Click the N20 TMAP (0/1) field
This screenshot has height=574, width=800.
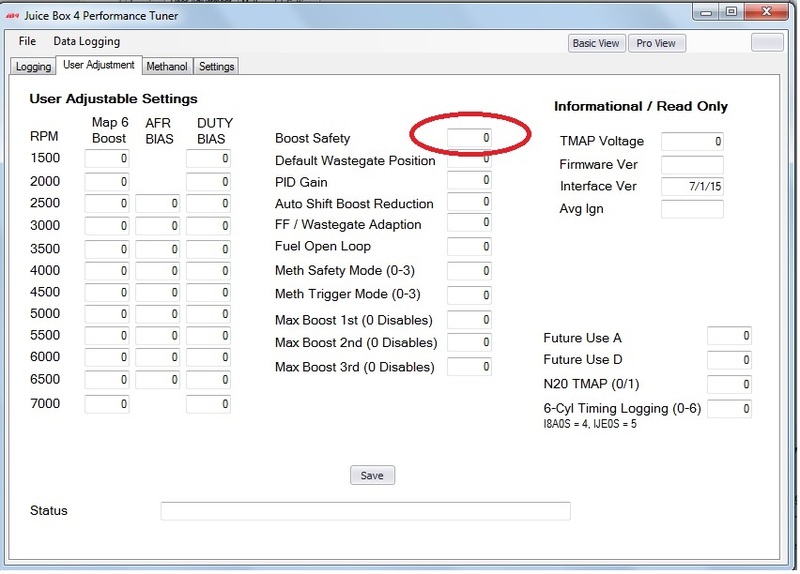729,384
